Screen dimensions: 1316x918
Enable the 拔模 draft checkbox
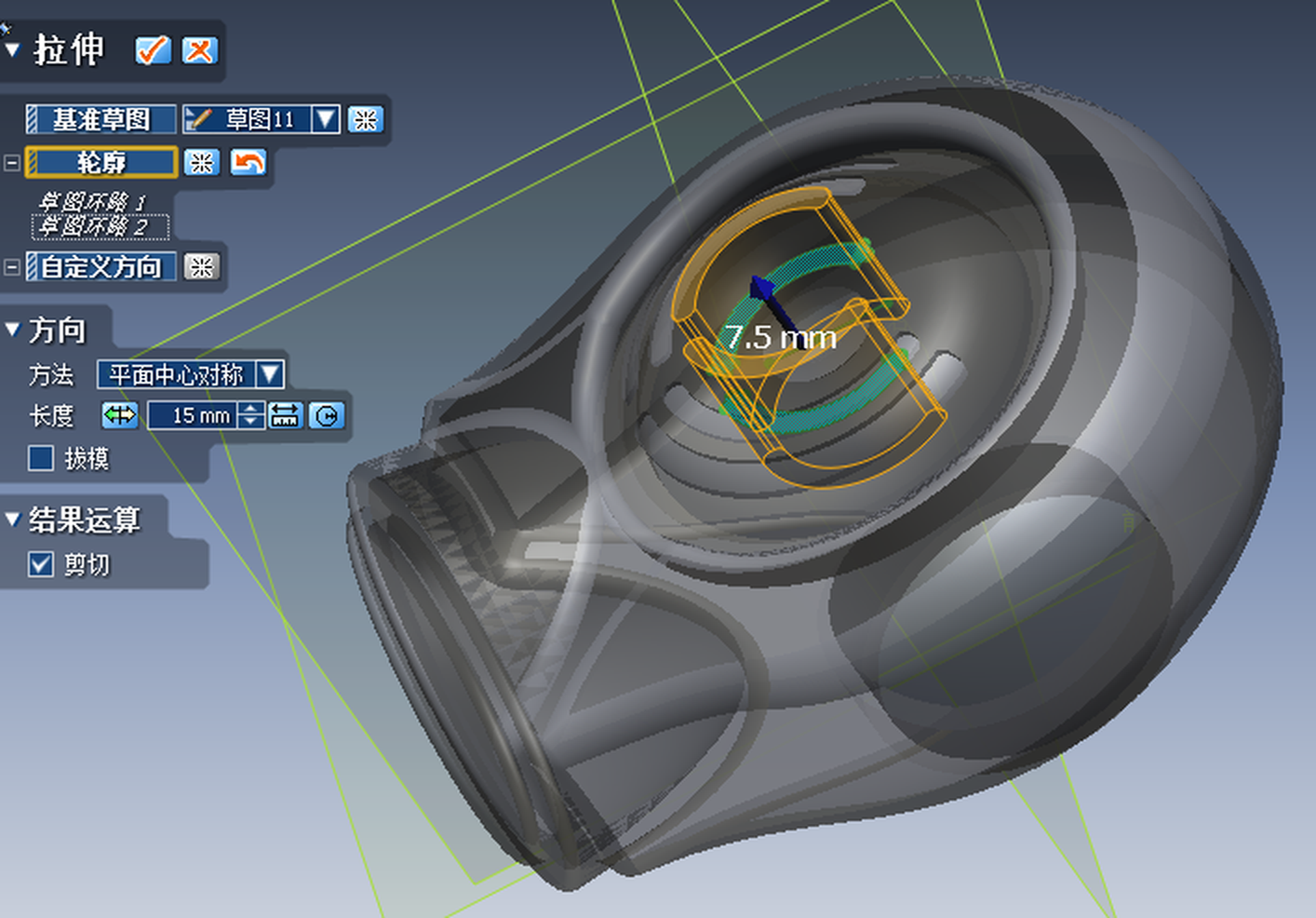click(x=40, y=458)
